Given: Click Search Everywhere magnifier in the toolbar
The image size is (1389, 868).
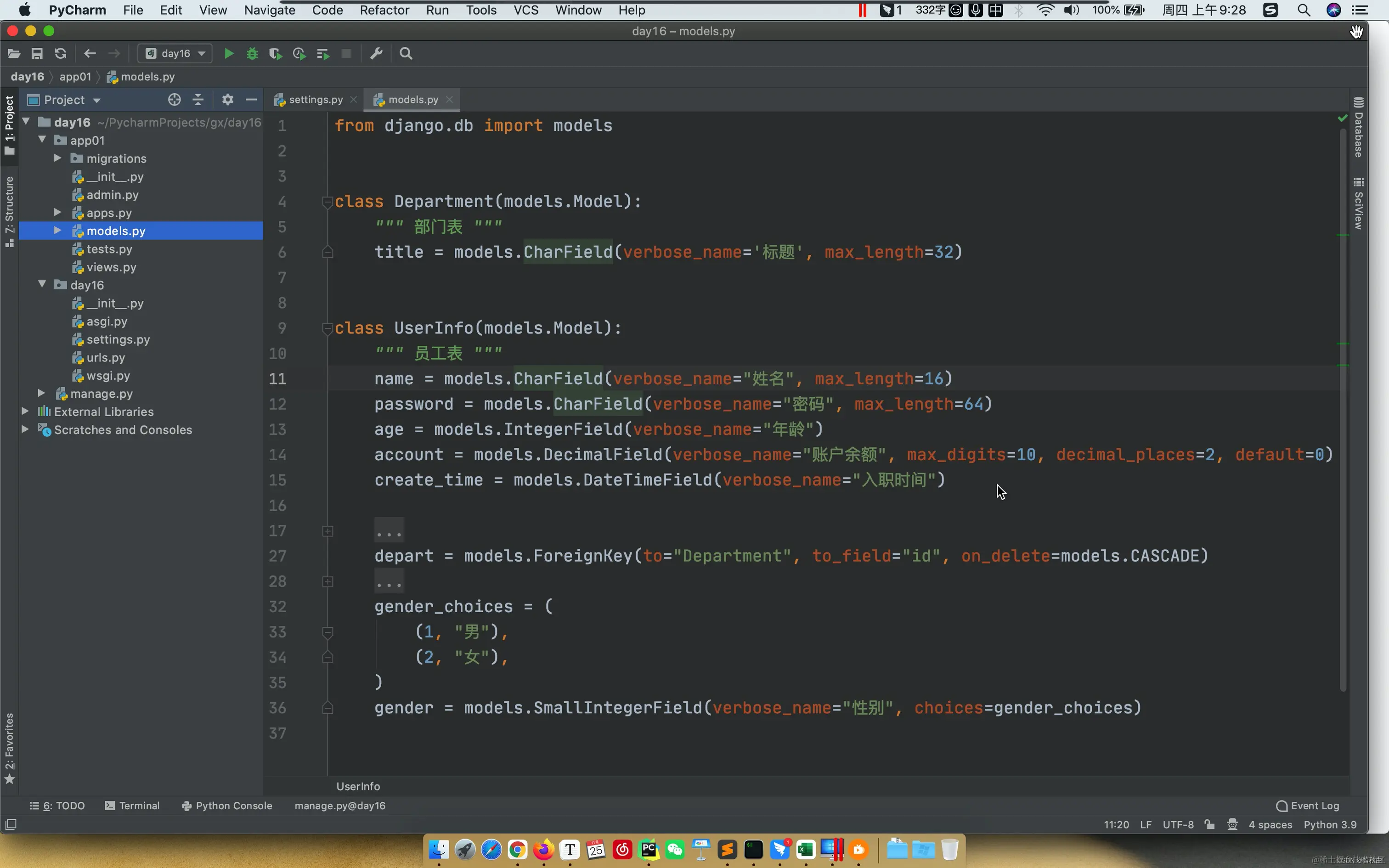Looking at the screenshot, I should click(406, 53).
